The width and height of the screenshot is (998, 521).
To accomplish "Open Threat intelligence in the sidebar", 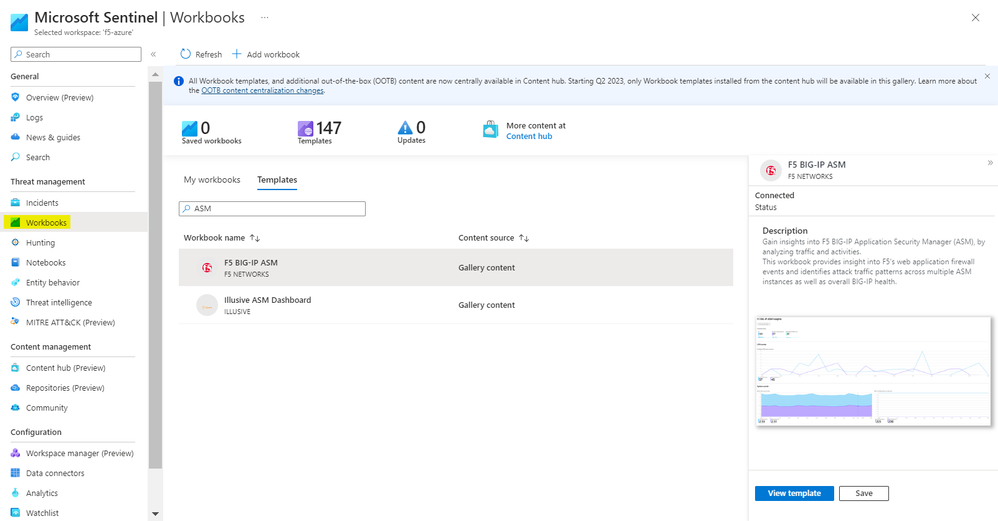I will click(x=58, y=303).
